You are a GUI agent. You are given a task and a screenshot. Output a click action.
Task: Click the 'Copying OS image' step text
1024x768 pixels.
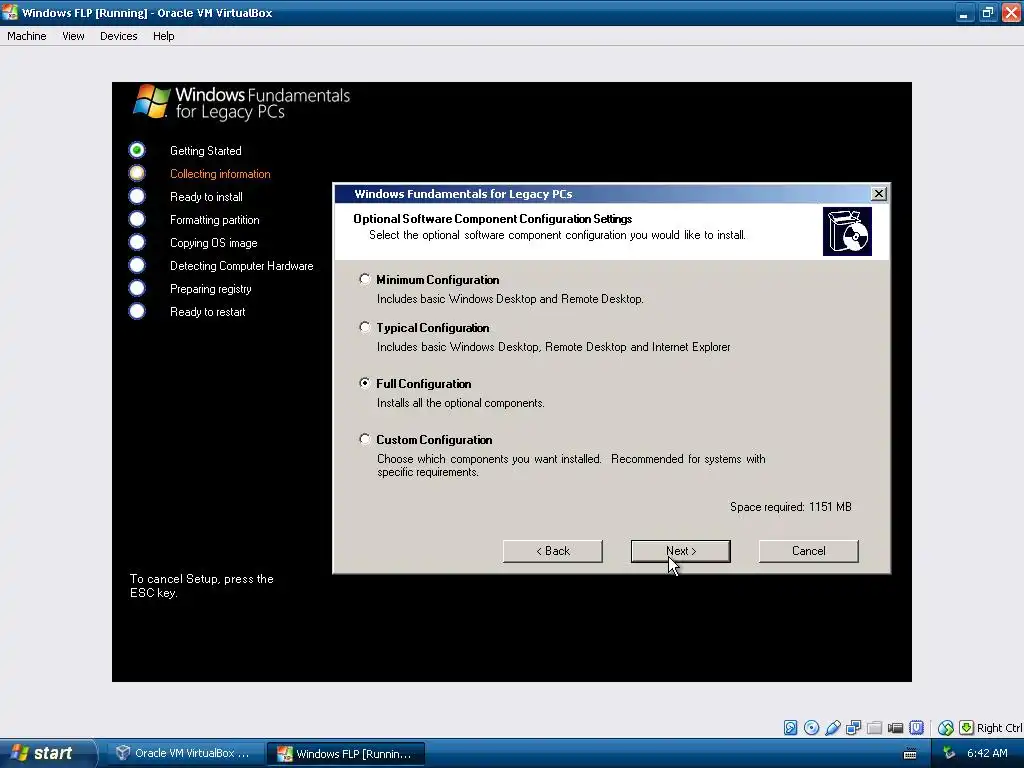pos(214,243)
